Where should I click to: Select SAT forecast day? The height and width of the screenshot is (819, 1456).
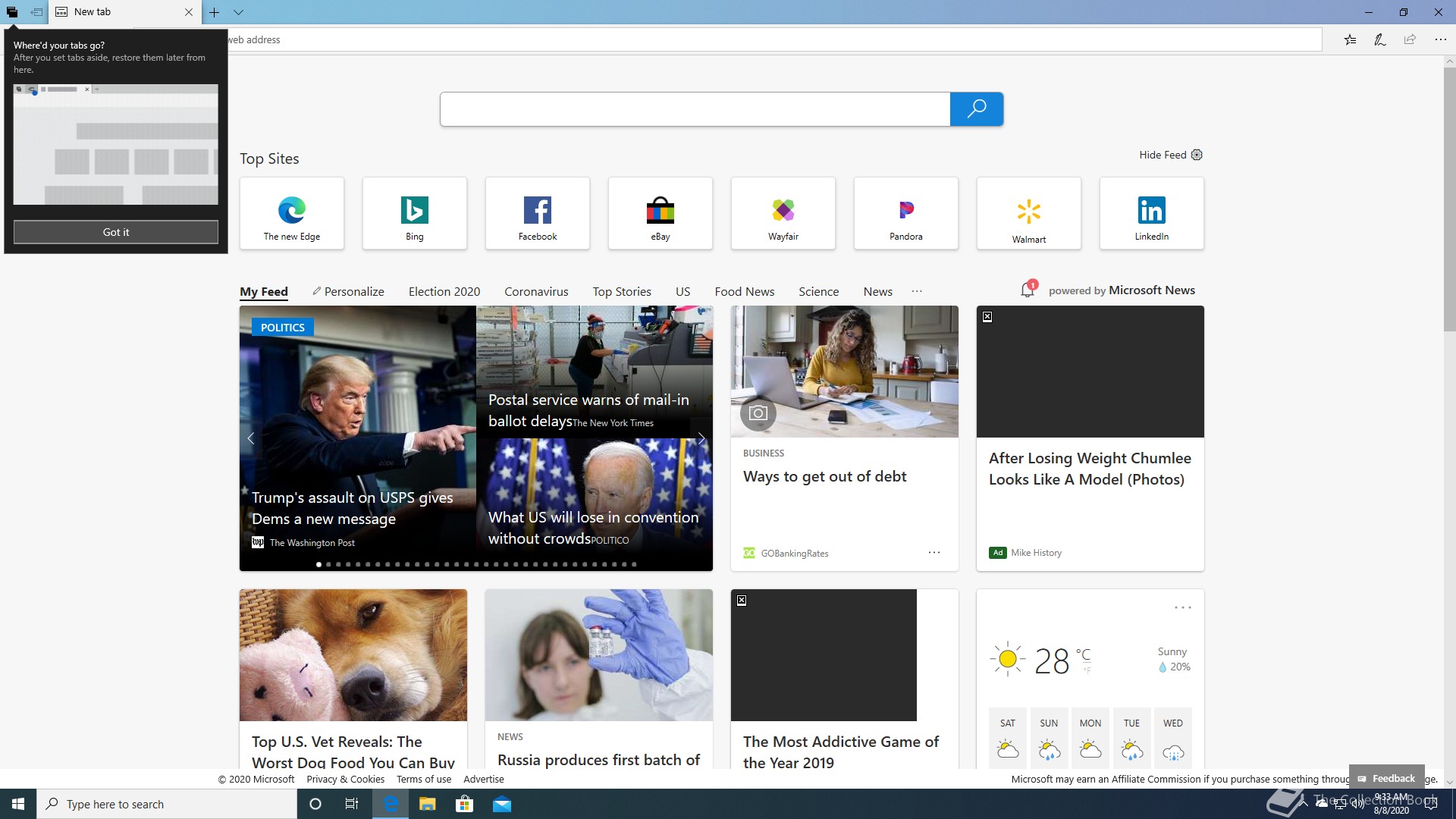point(1008,739)
